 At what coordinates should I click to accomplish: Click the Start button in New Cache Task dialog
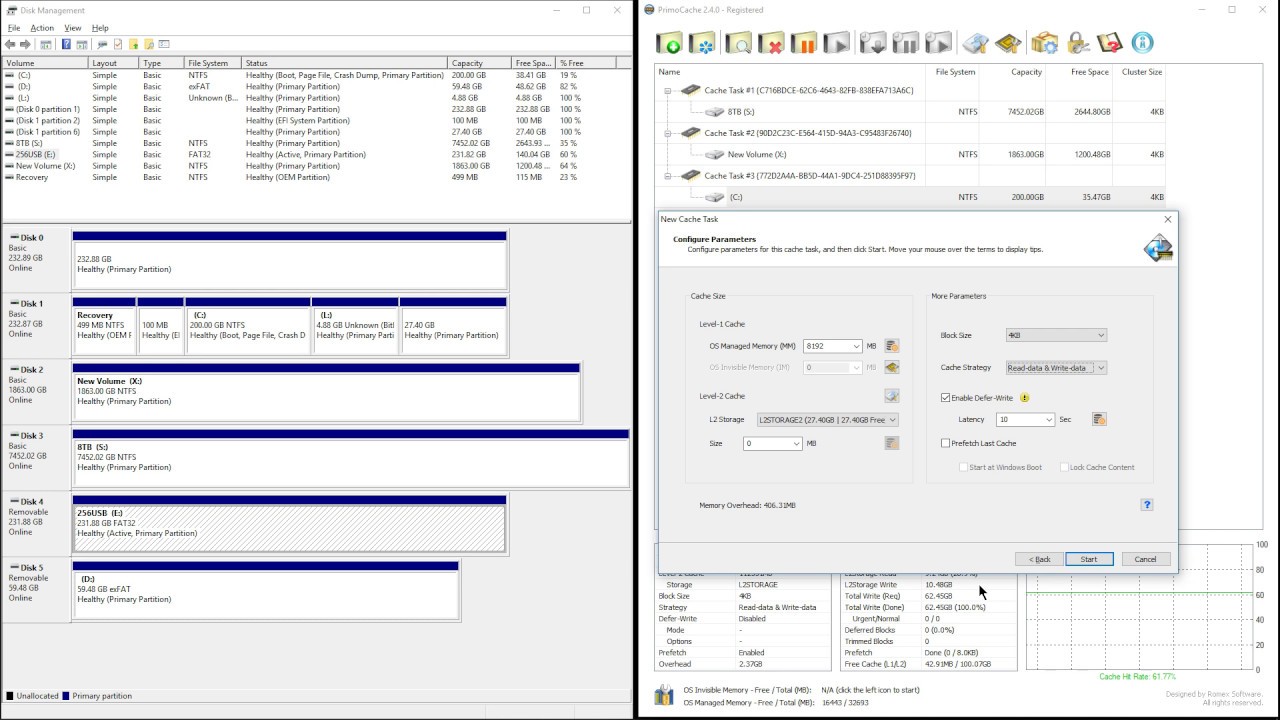click(1089, 559)
